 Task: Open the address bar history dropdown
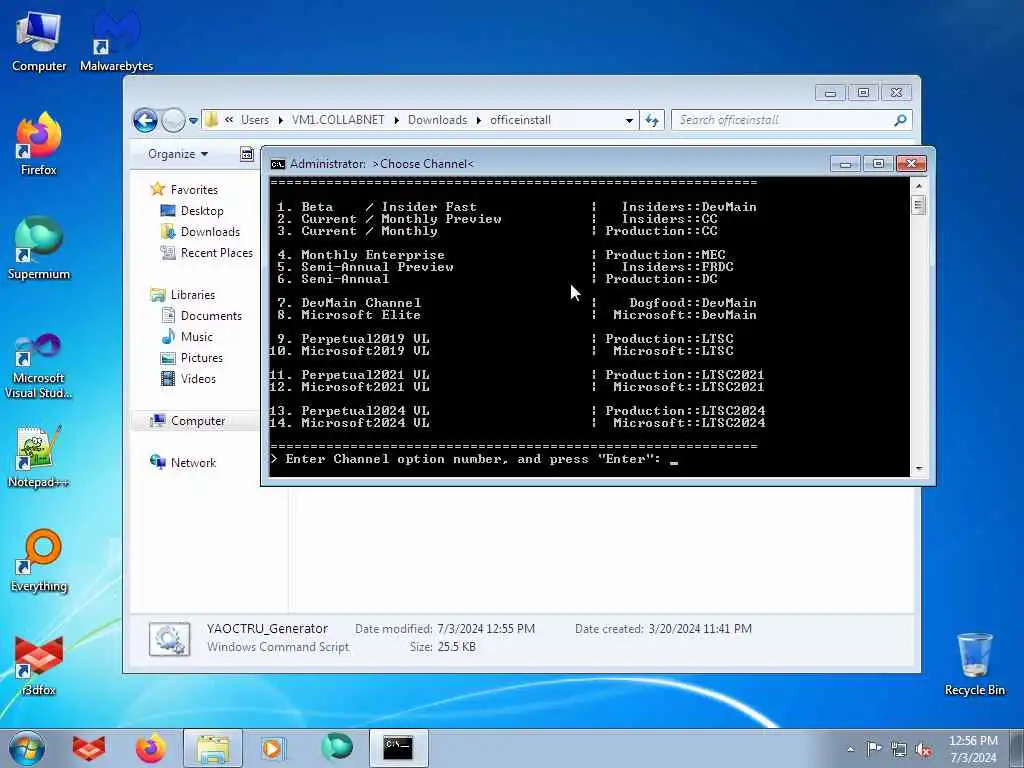click(x=629, y=120)
